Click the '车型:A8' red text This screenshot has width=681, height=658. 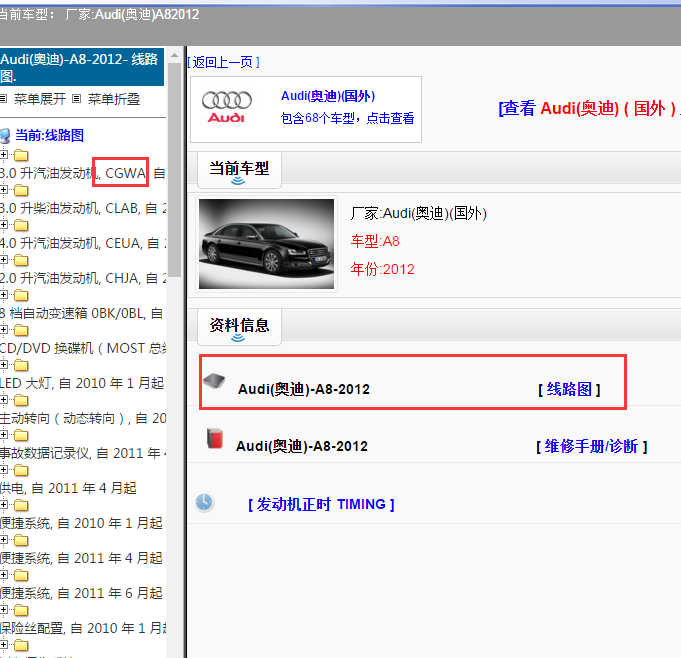(375, 241)
